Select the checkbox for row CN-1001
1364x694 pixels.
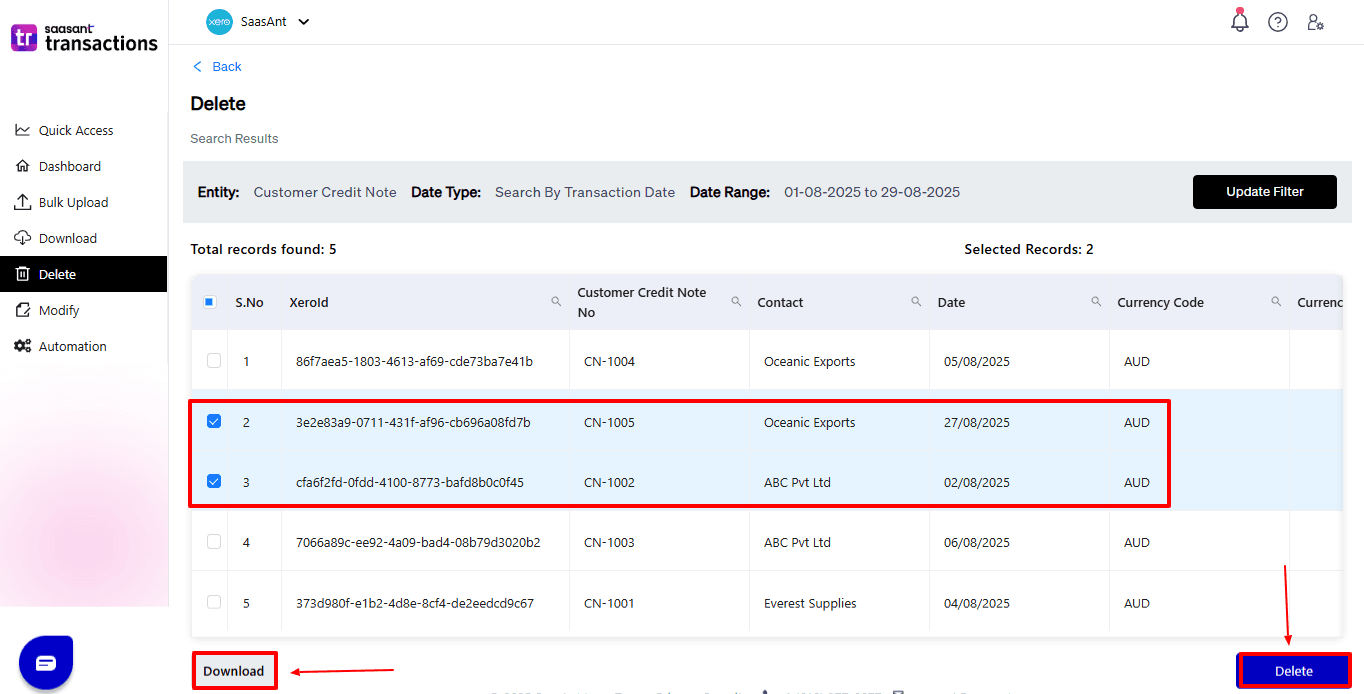click(214, 603)
